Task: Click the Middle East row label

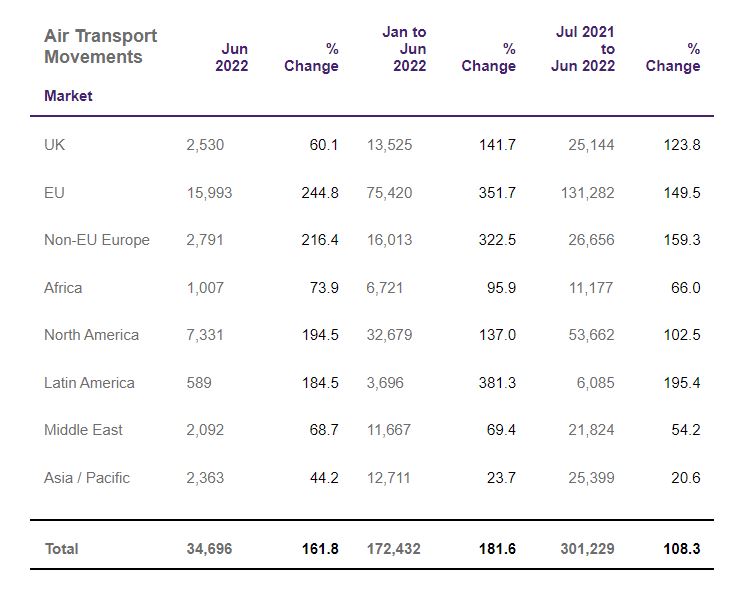Action: click(x=83, y=430)
